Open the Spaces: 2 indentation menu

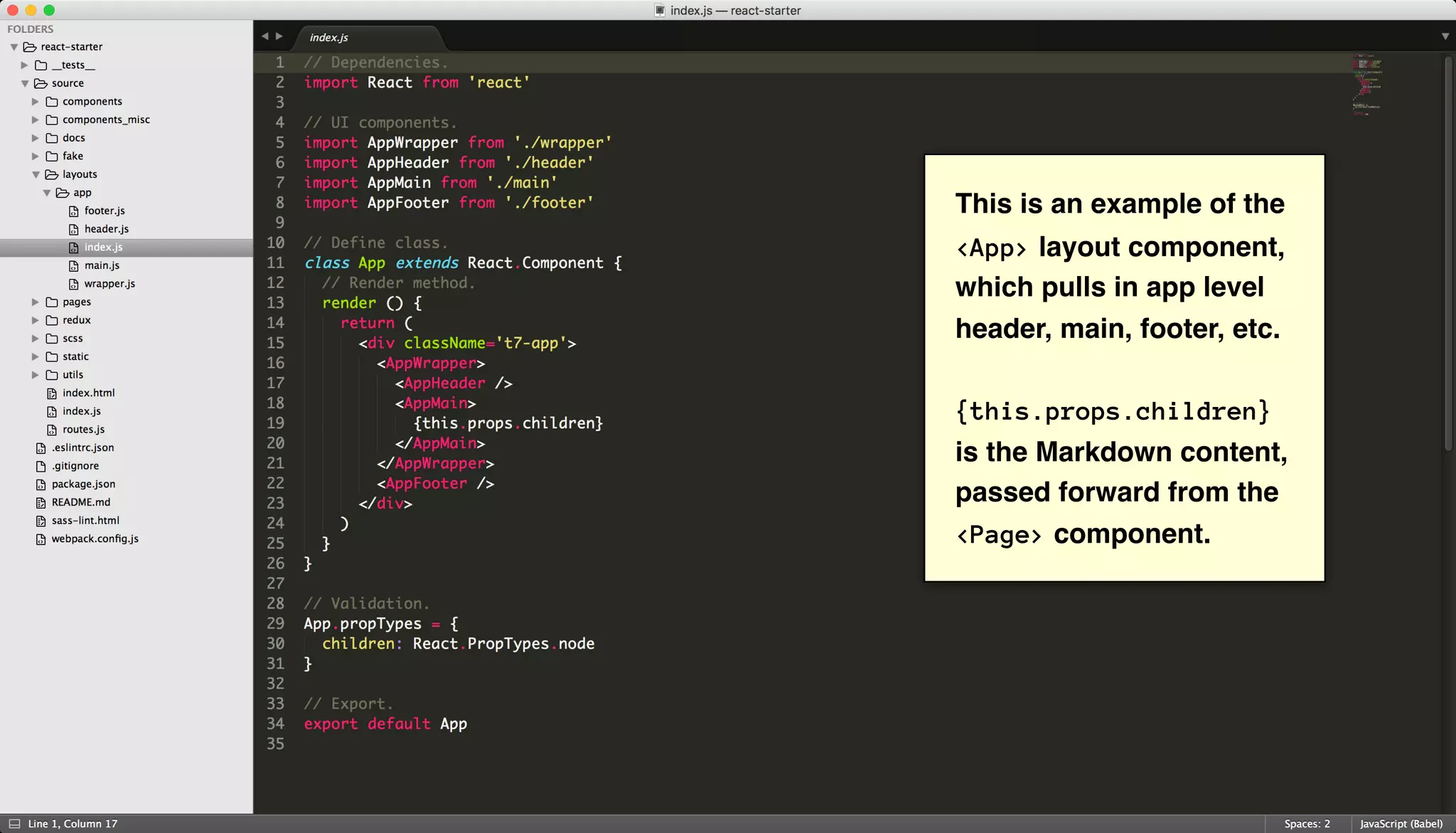[x=1307, y=824]
